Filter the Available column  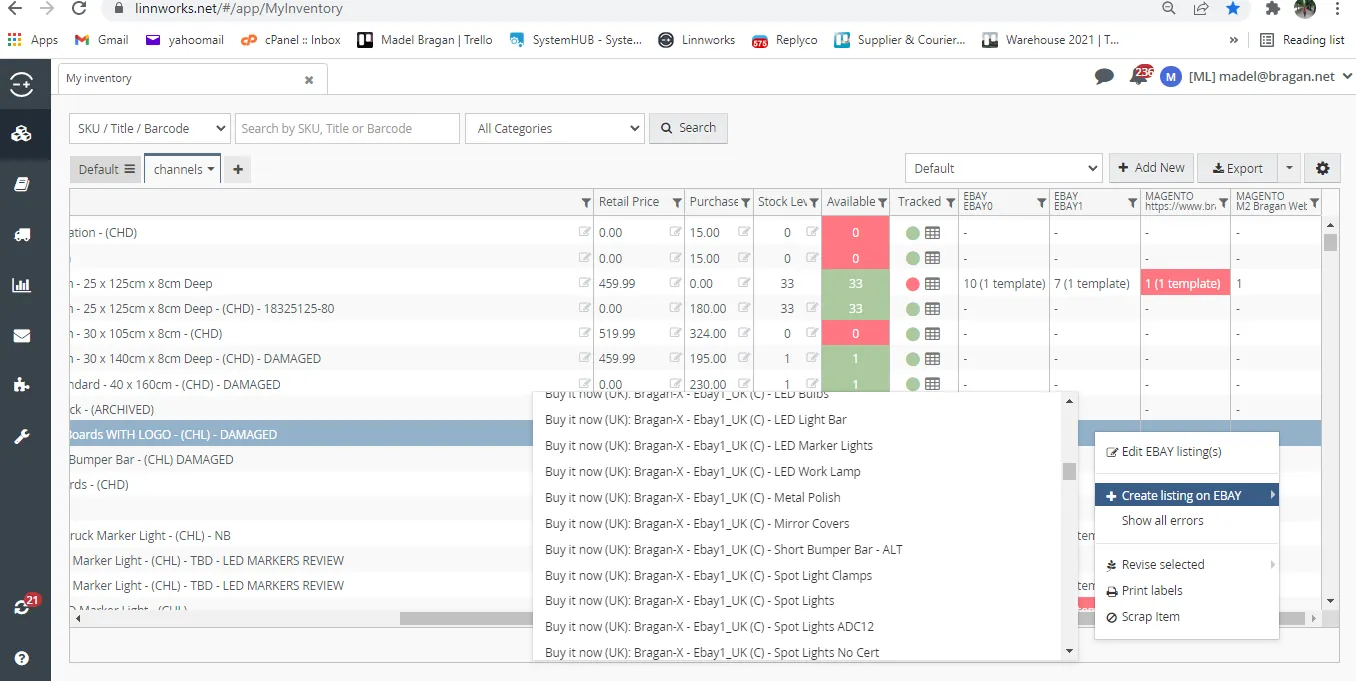coord(882,203)
